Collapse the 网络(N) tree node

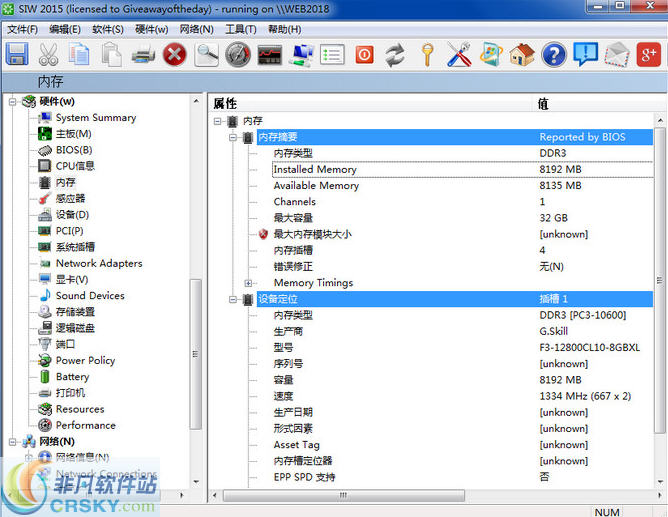tap(12, 442)
